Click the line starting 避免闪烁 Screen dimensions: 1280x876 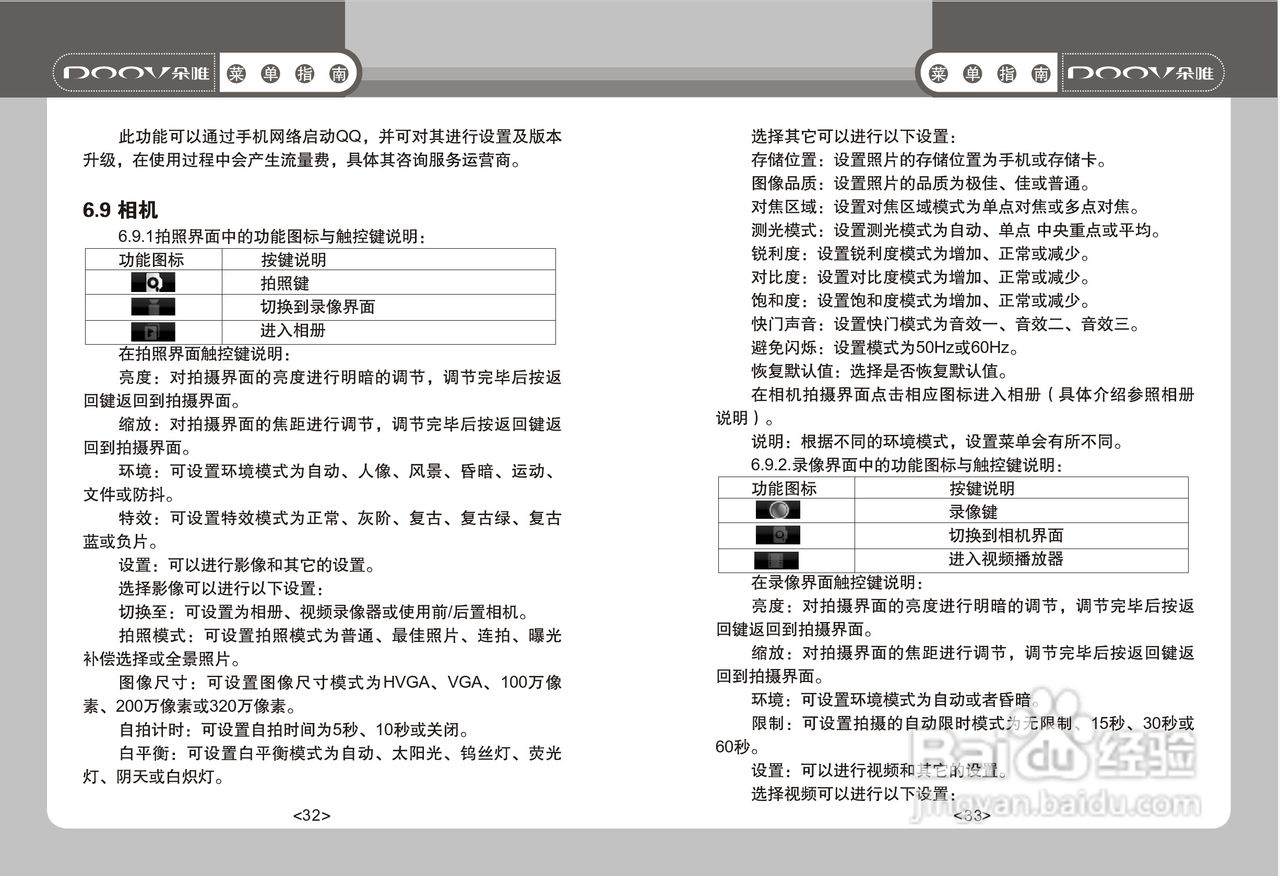(885, 348)
